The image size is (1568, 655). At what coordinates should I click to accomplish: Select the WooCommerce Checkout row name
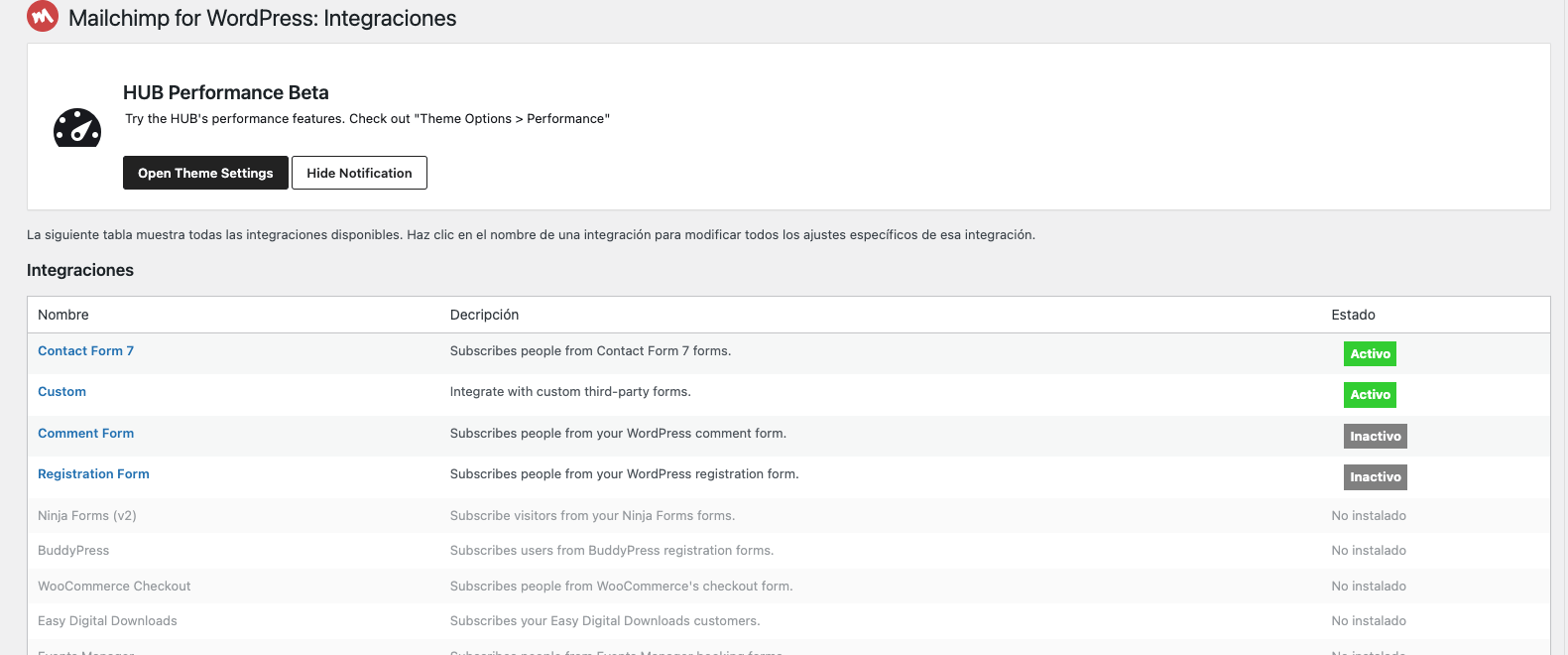point(114,587)
